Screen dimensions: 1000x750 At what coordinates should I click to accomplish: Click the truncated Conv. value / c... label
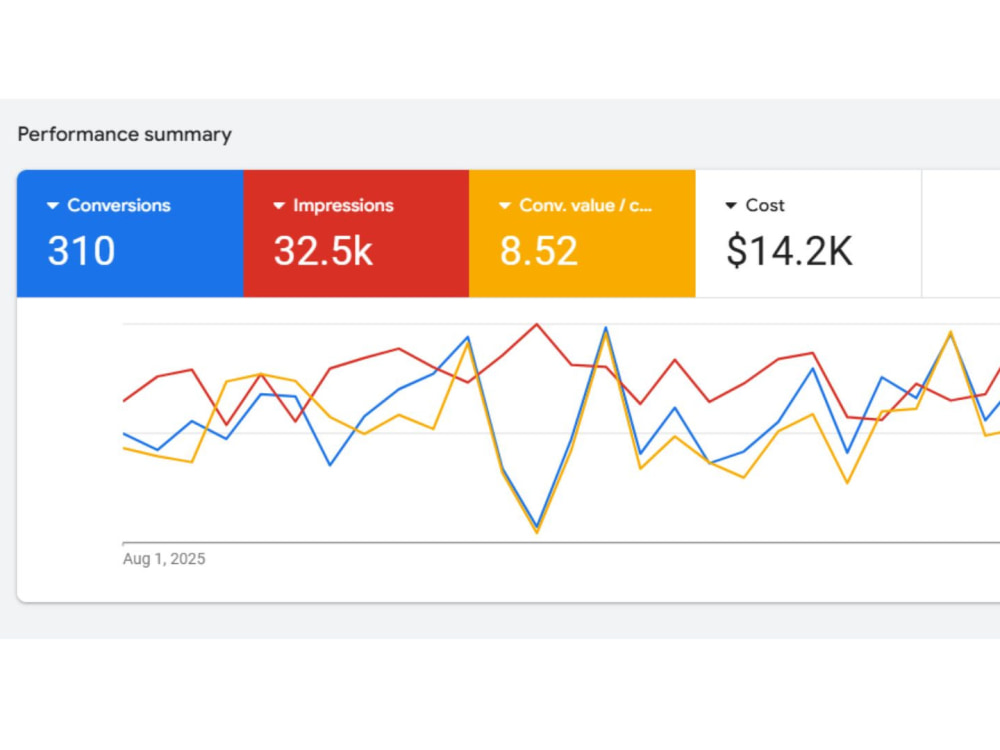(585, 205)
